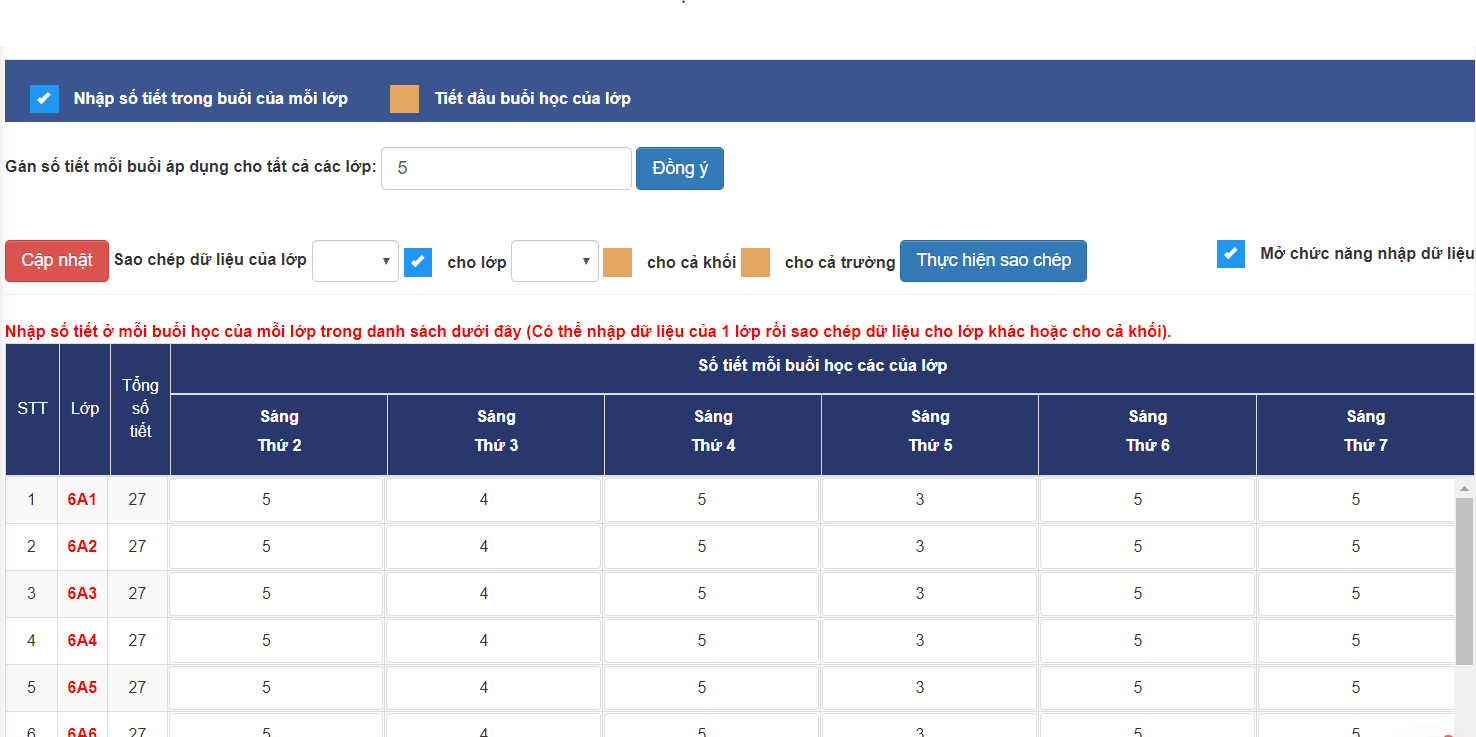1476x737 pixels.
Task: Click the 6A1 class name label
Action: [82, 499]
